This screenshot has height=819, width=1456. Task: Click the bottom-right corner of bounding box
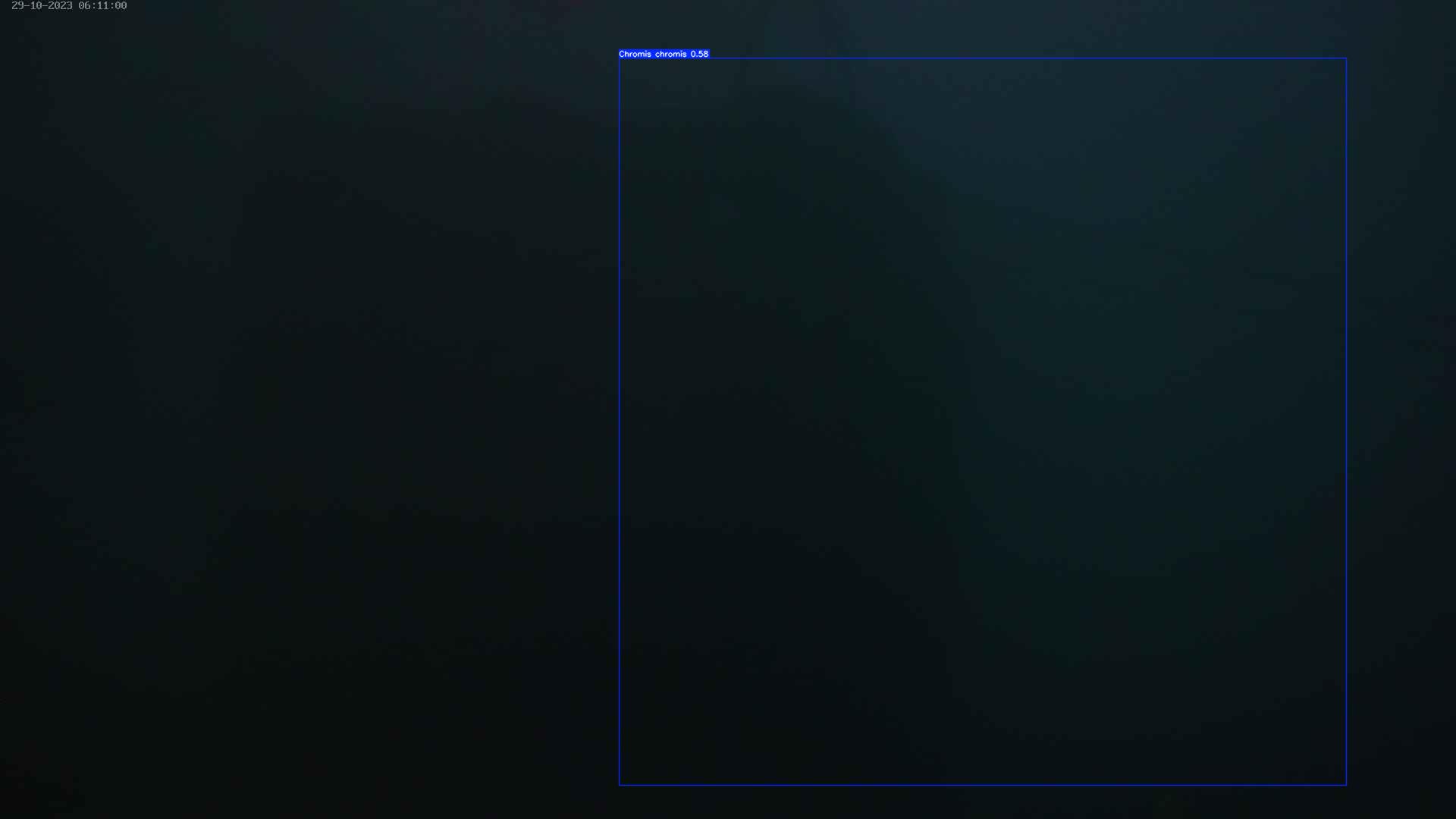pos(1346,785)
